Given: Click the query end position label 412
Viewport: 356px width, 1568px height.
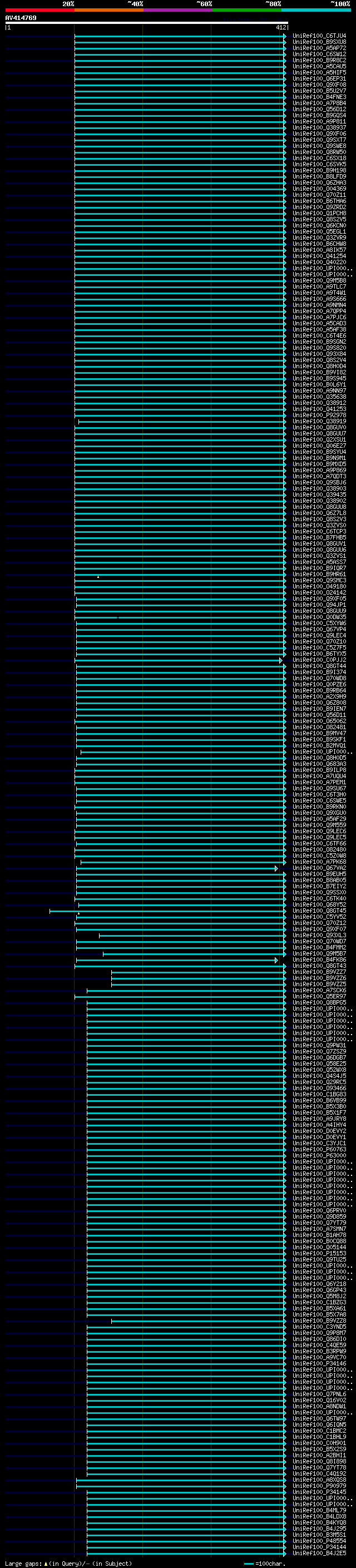Looking at the screenshot, I should 280,27.
